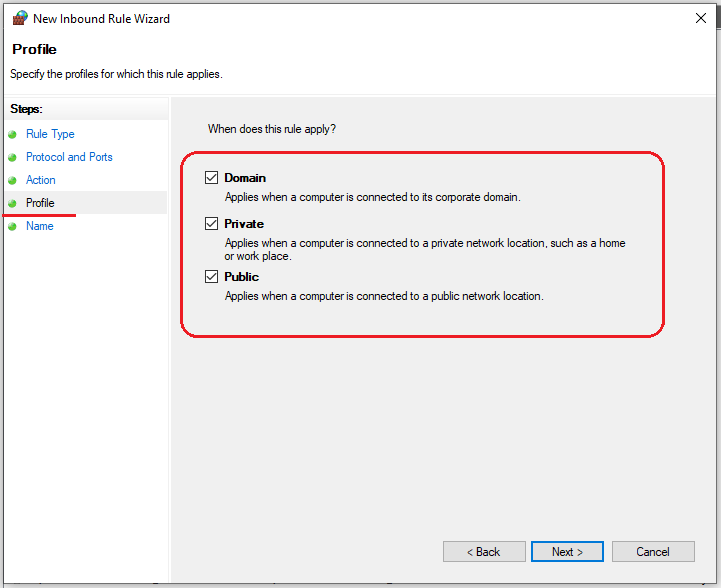Click the green bullet beside Name step
The image size is (721, 588).
(12, 227)
